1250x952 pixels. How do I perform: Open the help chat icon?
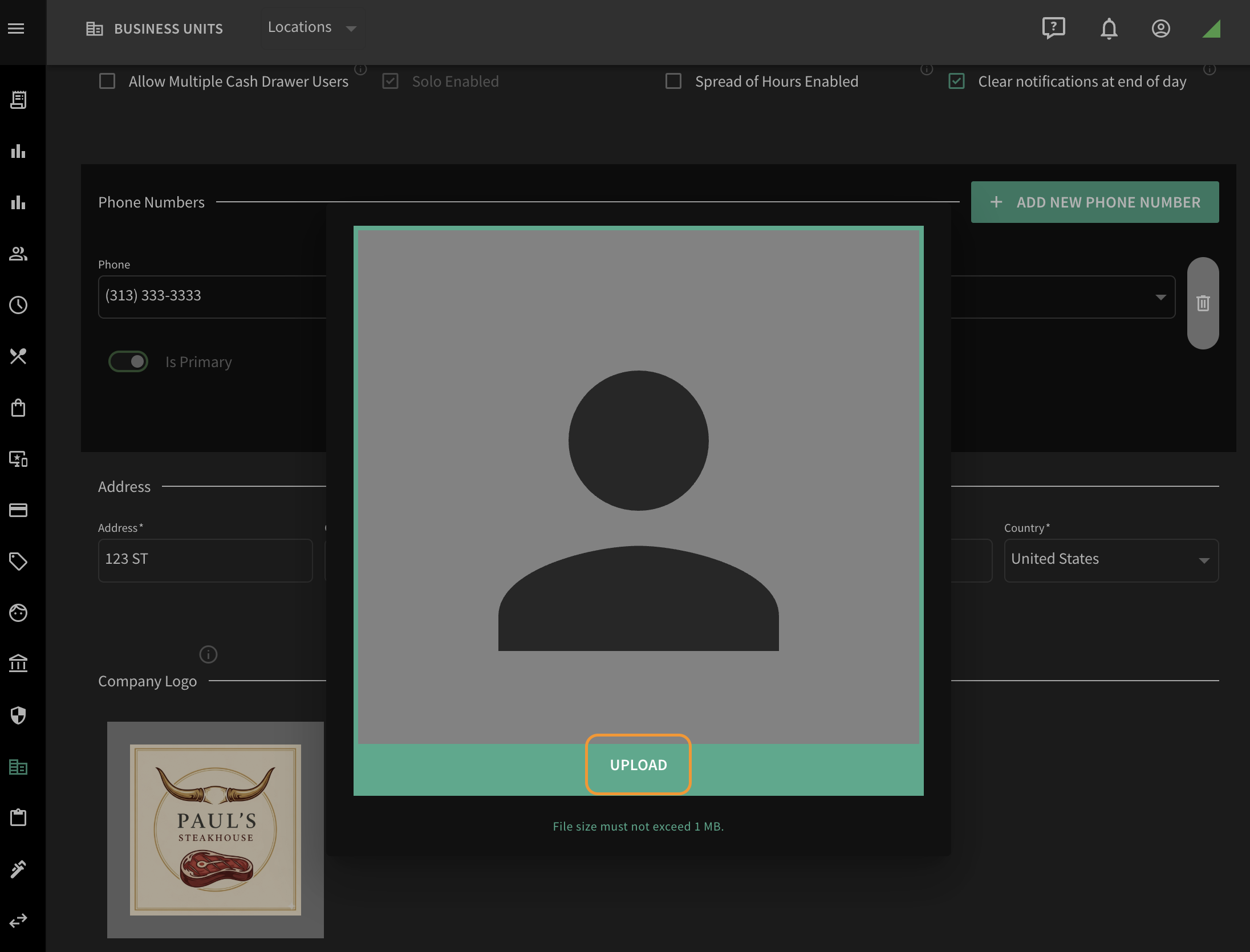pyautogui.click(x=1053, y=28)
